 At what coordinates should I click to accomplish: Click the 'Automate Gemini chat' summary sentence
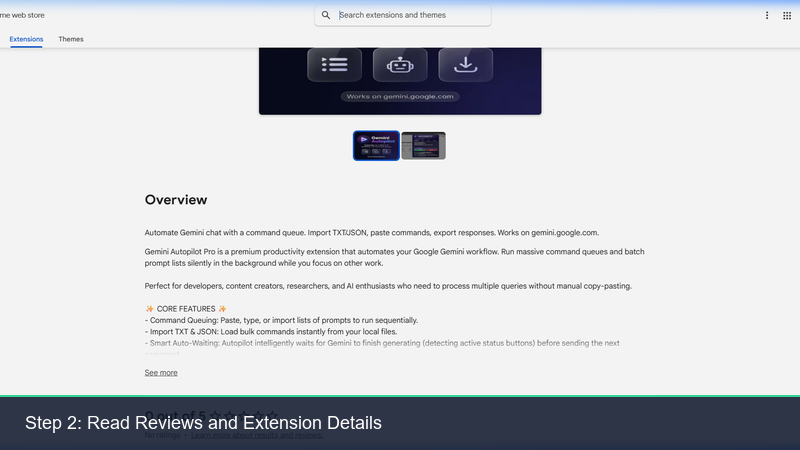(x=371, y=233)
